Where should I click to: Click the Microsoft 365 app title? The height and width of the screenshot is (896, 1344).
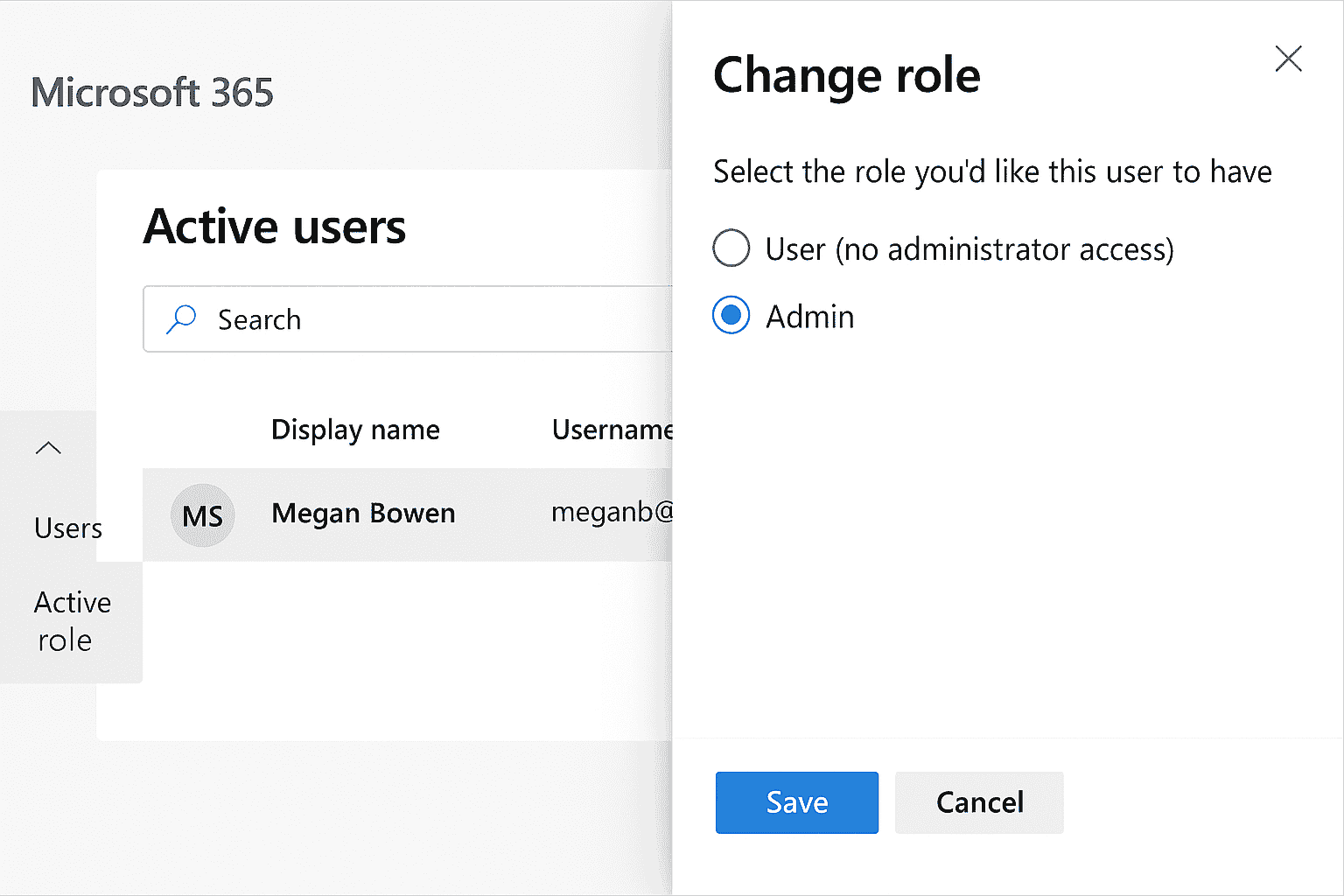pyautogui.click(x=152, y=93)
